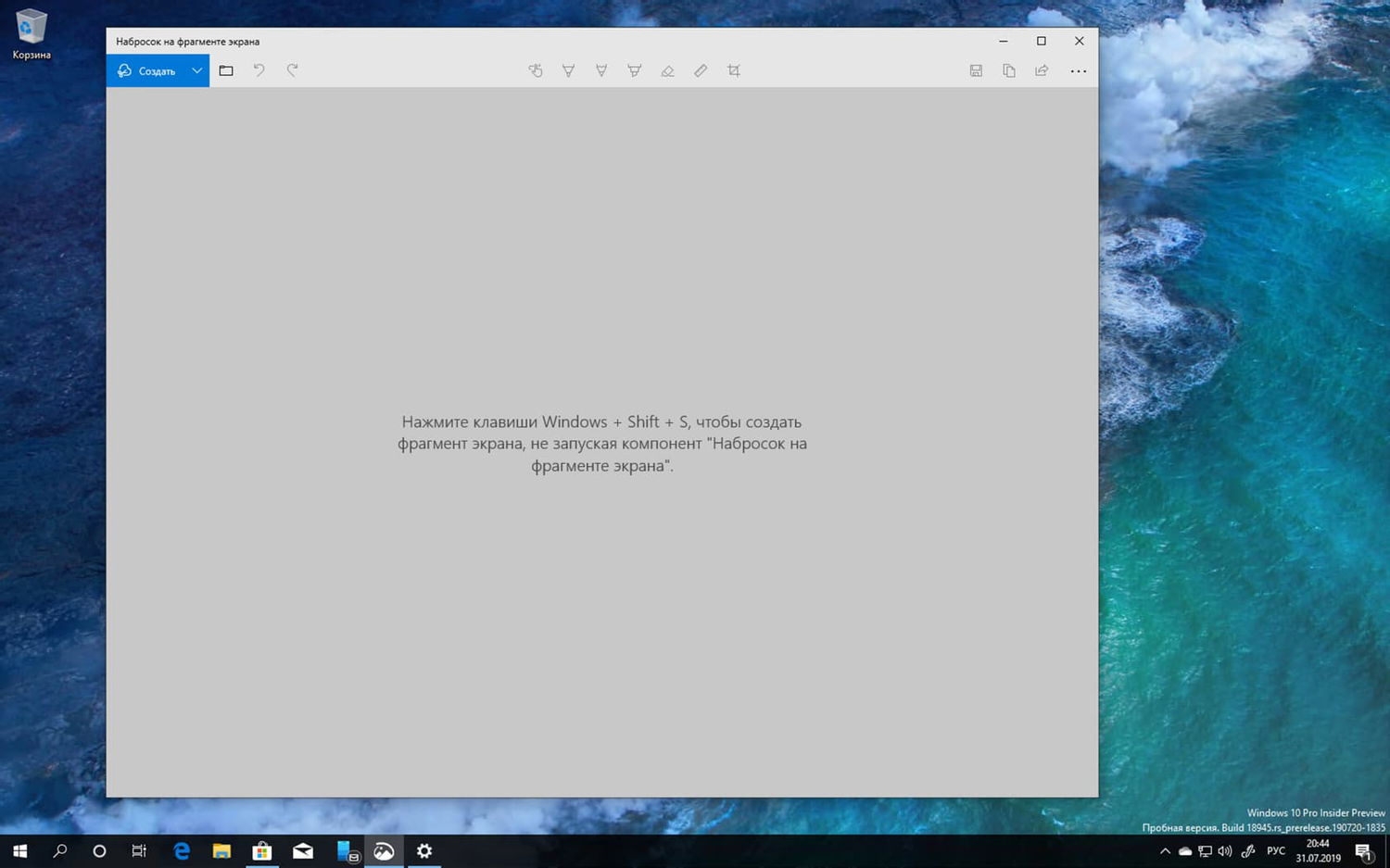Open Cortana from the taskbar
Screen dimensions: 1390x868
click(x=100, y=851)
